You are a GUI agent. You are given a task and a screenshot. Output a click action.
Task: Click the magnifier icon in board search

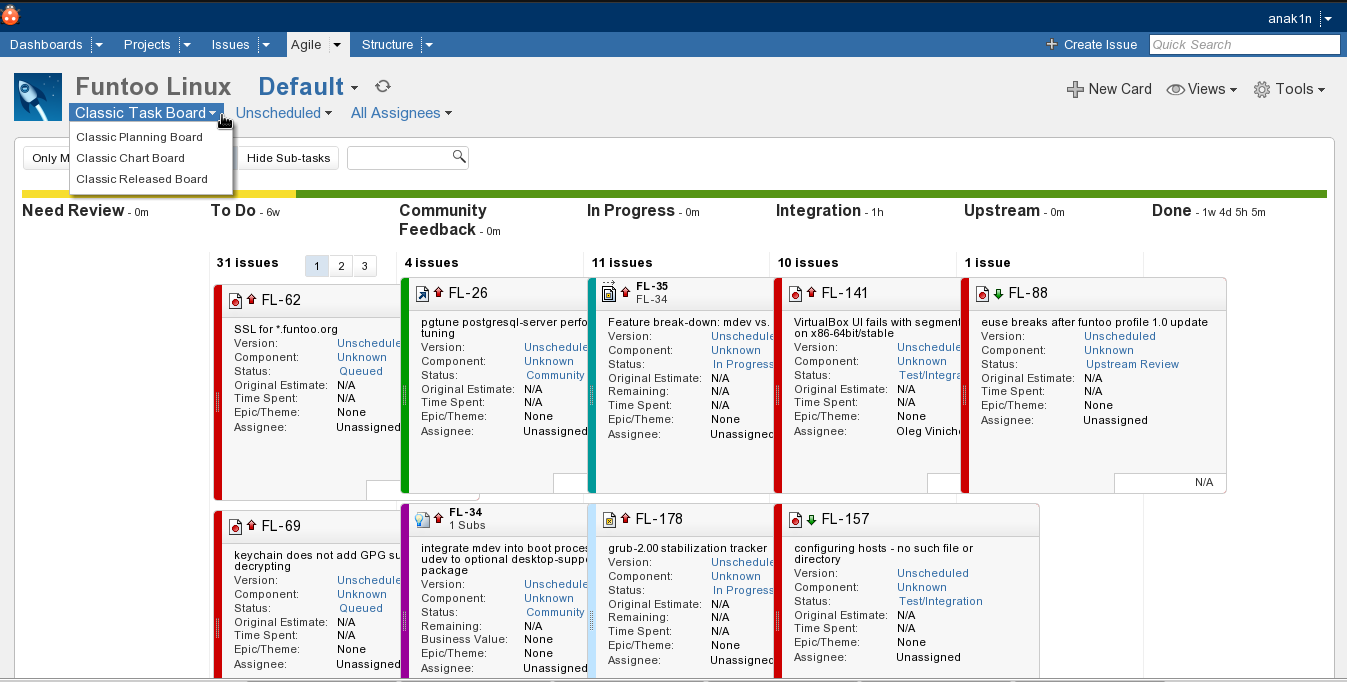pyautogui.click(x=458, y=157)
